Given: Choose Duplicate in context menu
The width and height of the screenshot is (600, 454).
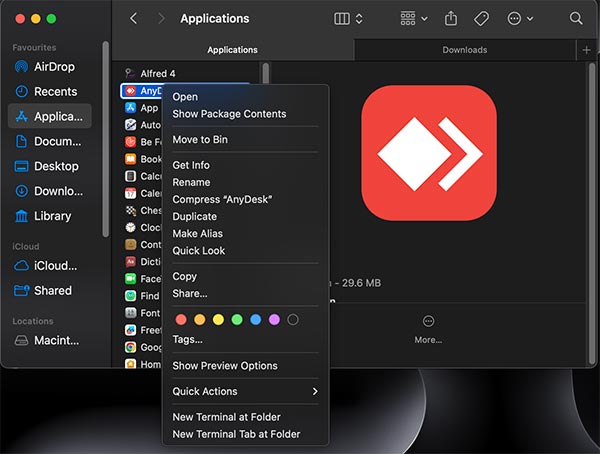Looking at the screenshot, I should 245,217.
